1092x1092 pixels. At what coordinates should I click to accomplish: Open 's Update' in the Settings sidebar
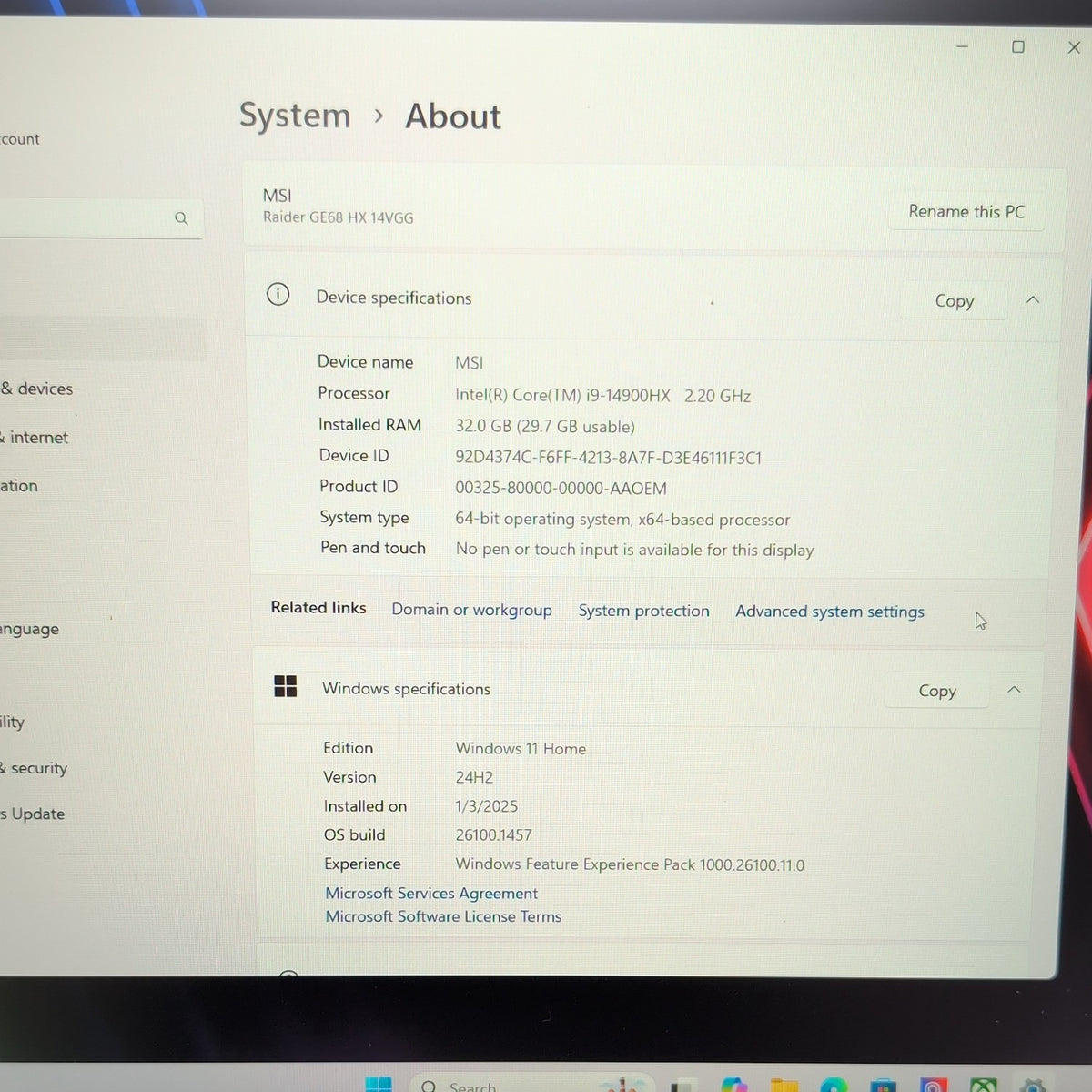tap(33, 814)
